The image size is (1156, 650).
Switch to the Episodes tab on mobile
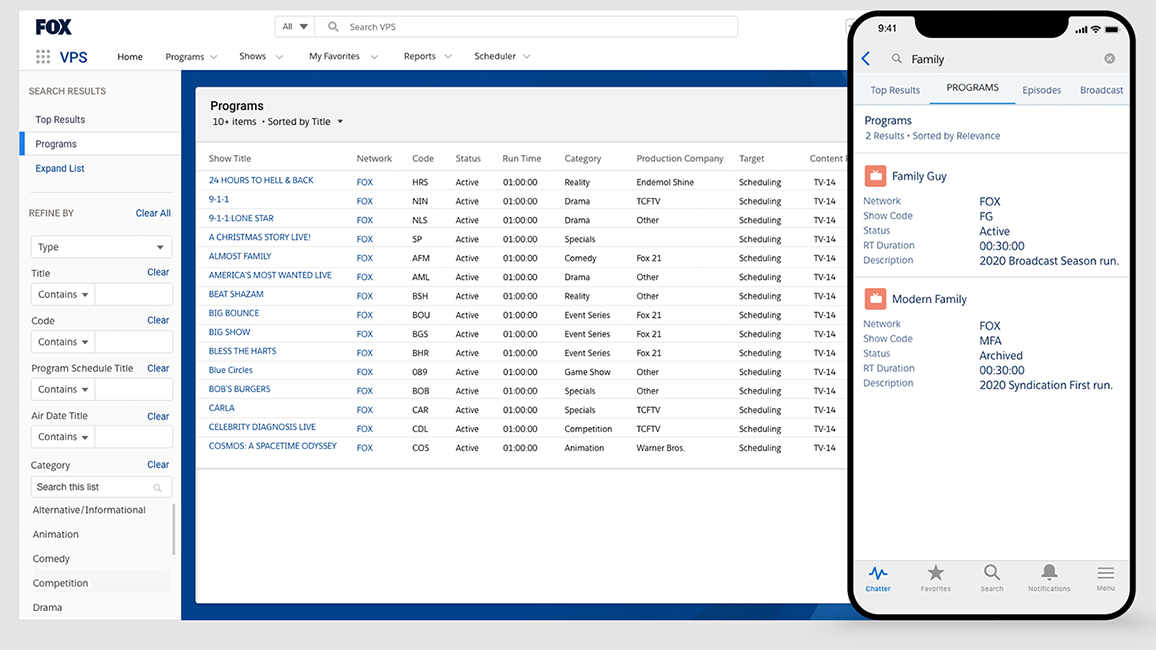(x=1041, y=89)
